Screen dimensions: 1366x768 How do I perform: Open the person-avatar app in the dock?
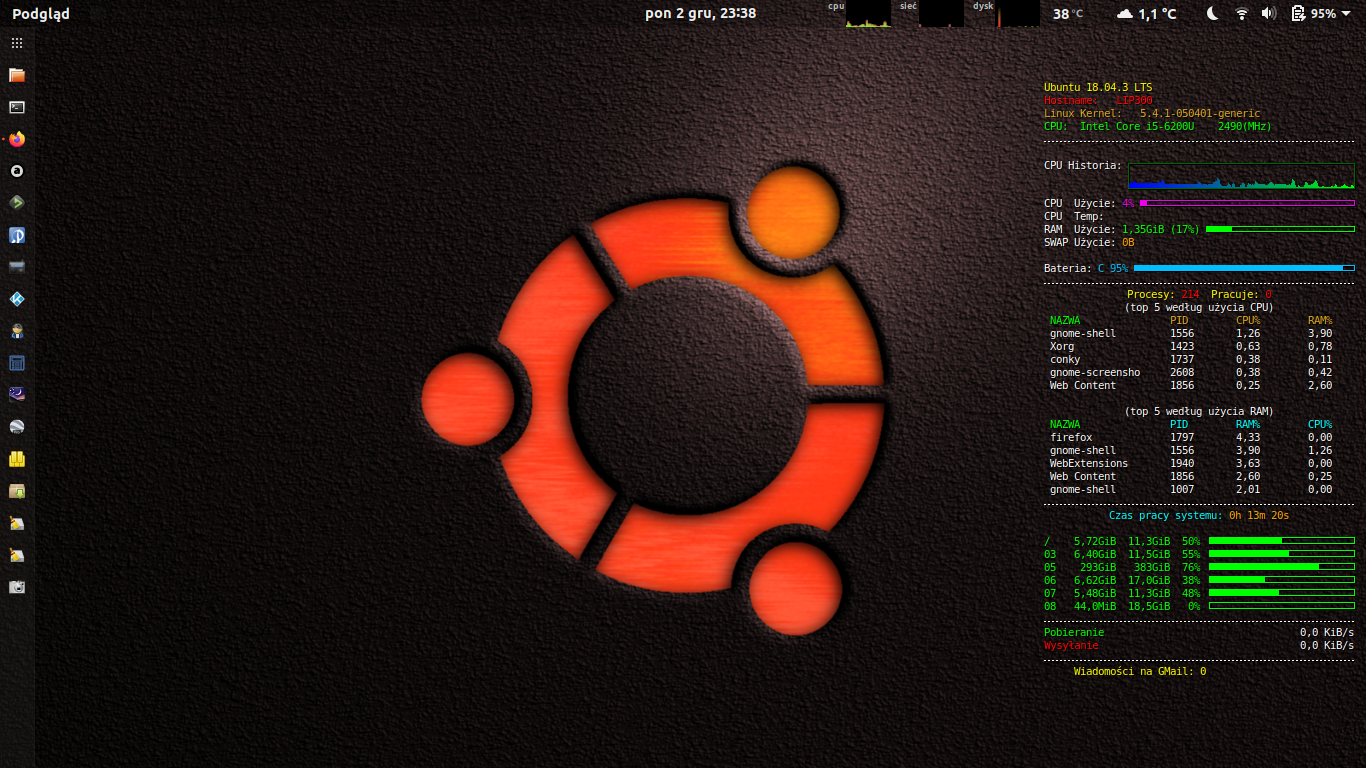click(x=16, y=331)
